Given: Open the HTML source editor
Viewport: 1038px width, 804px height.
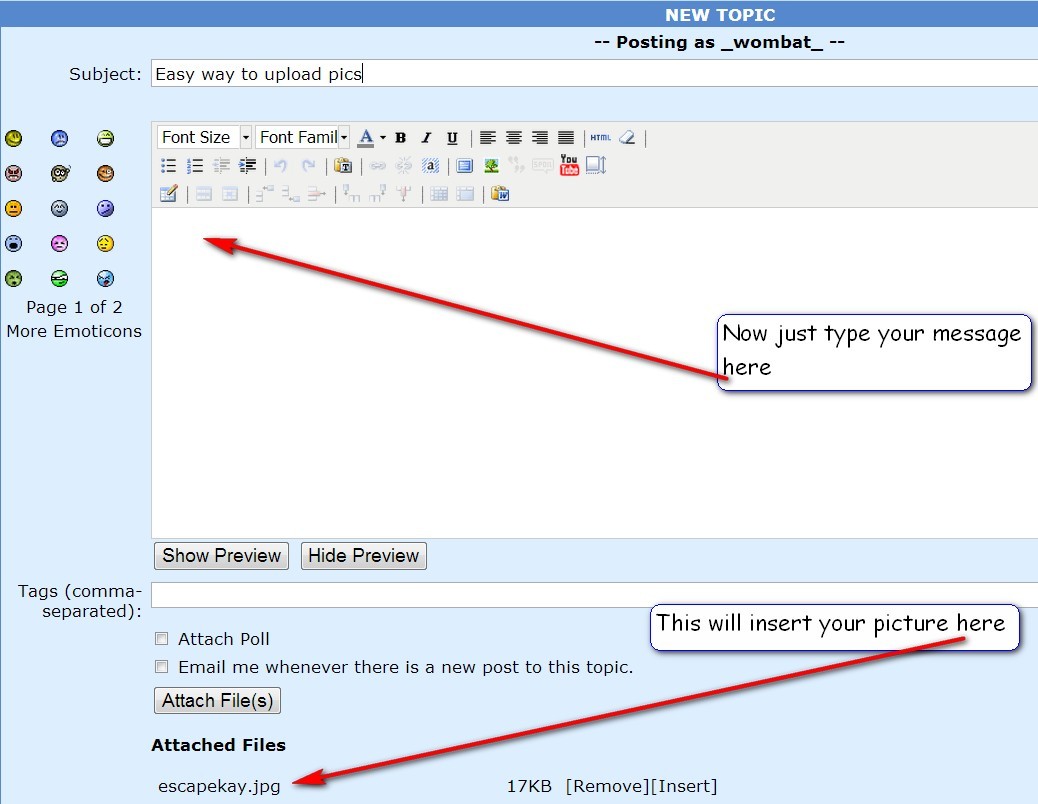Looking at the screenshot, I should [600, 138].
